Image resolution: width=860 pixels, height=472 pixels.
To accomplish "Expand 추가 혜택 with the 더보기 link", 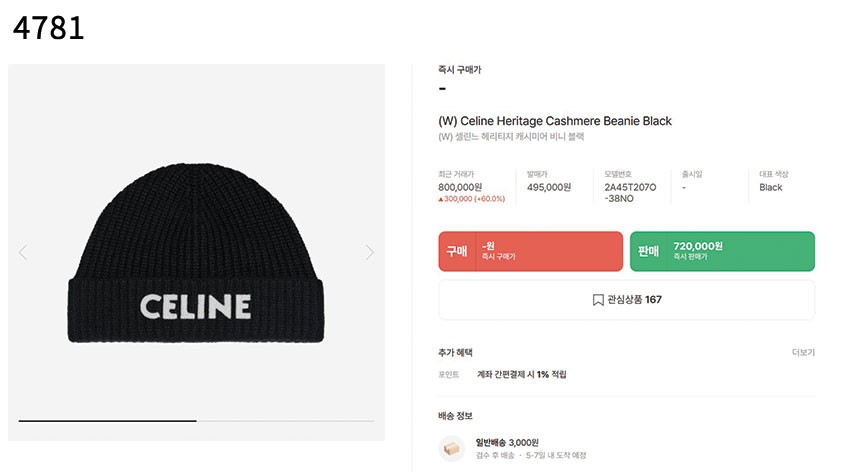I will 803,353.
